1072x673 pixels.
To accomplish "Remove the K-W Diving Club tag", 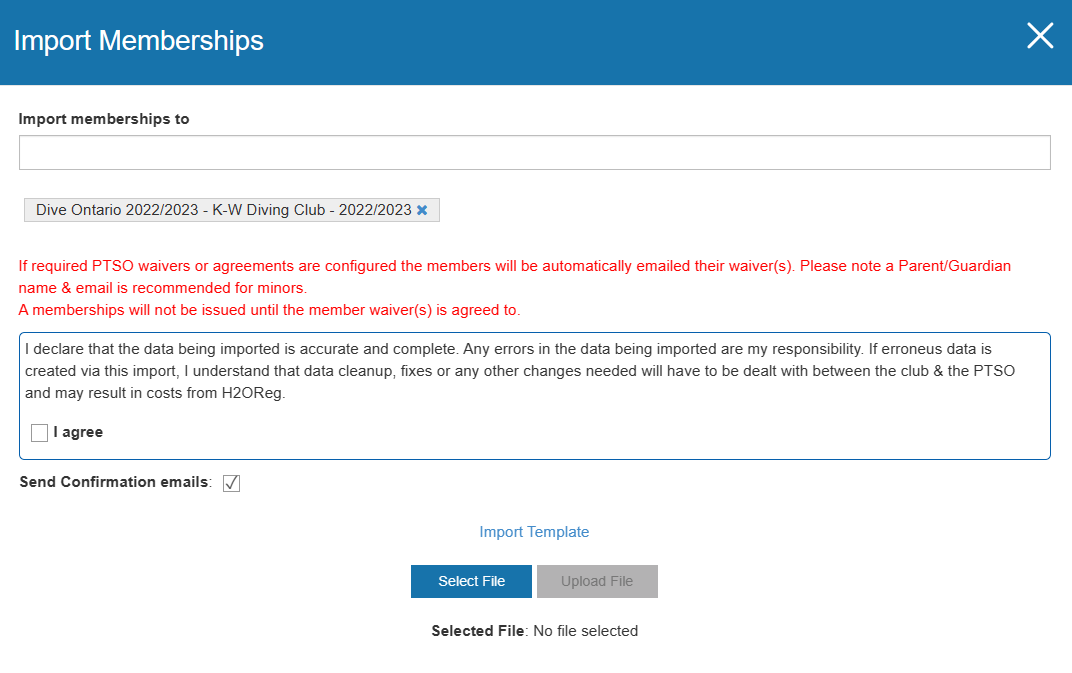I will pyautogui.click(x=422, y=210).
